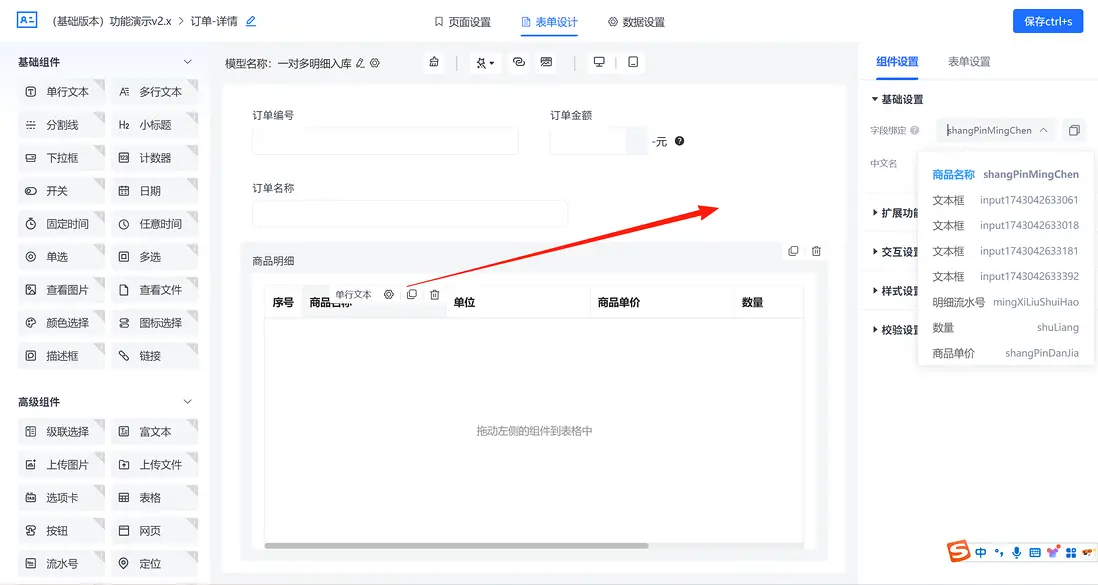This screenshot has width=1098, height=585.
Task: Click the link/association icon in top toolbar
Action: pyautogui.click(x=518, y=61)
